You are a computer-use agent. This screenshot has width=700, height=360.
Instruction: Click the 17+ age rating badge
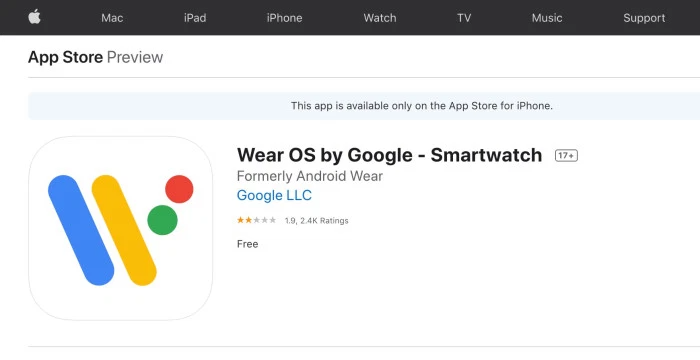click(566, 155)
